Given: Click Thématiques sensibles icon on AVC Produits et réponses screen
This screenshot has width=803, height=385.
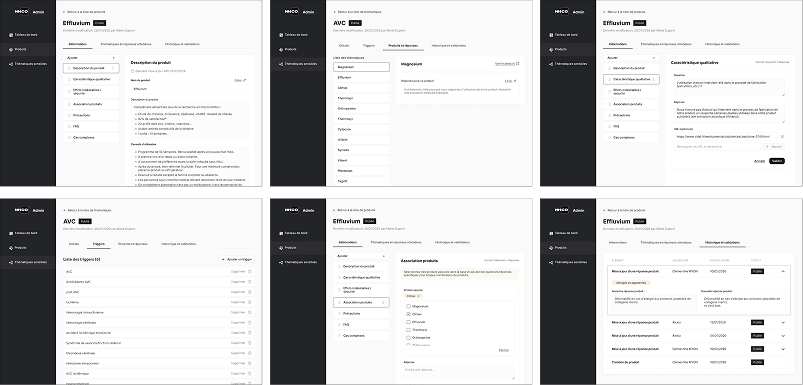Looking at the screenshot, I should tap(281, 64).
